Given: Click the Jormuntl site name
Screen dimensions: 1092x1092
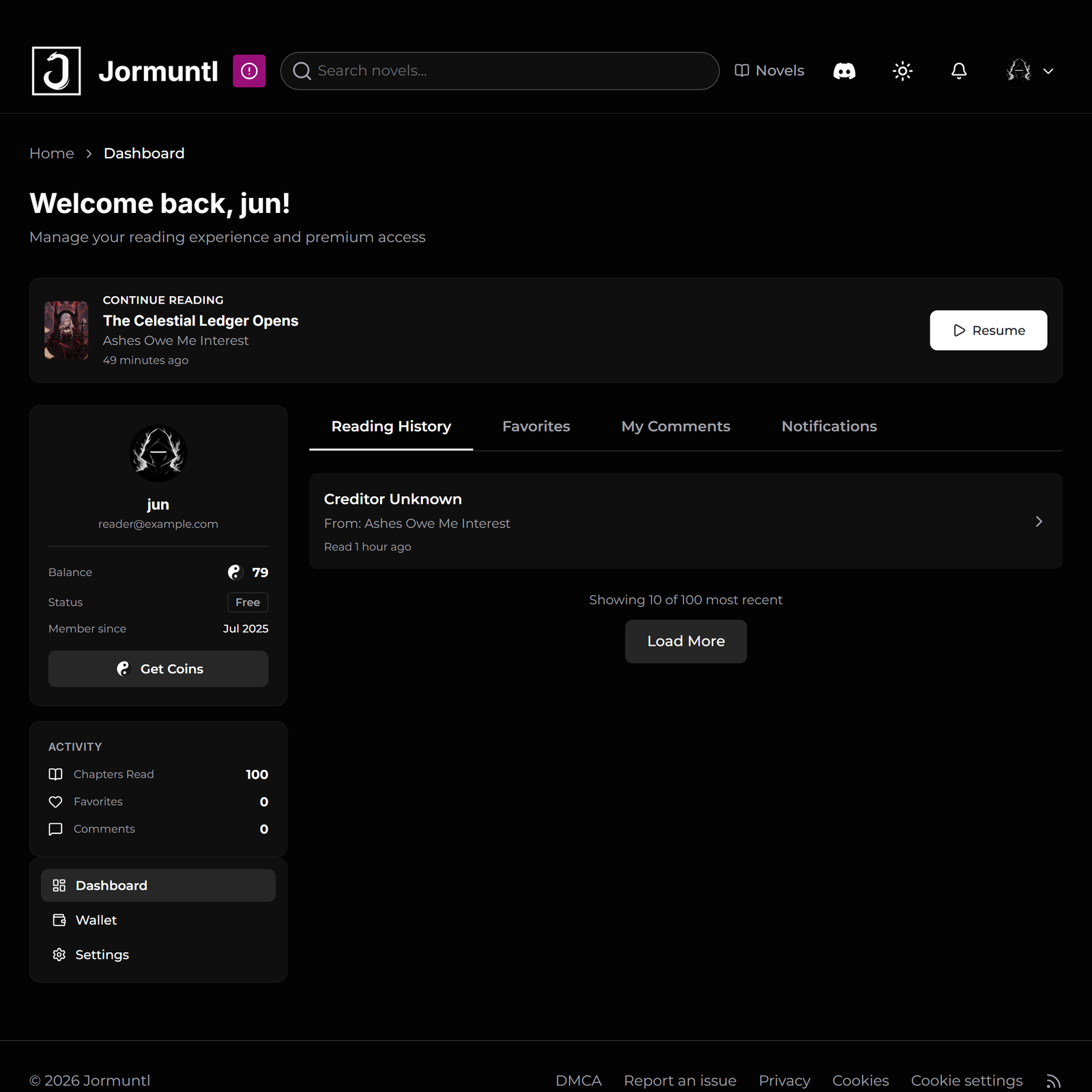Looking at the screenshot, I should tap(158, 71).
